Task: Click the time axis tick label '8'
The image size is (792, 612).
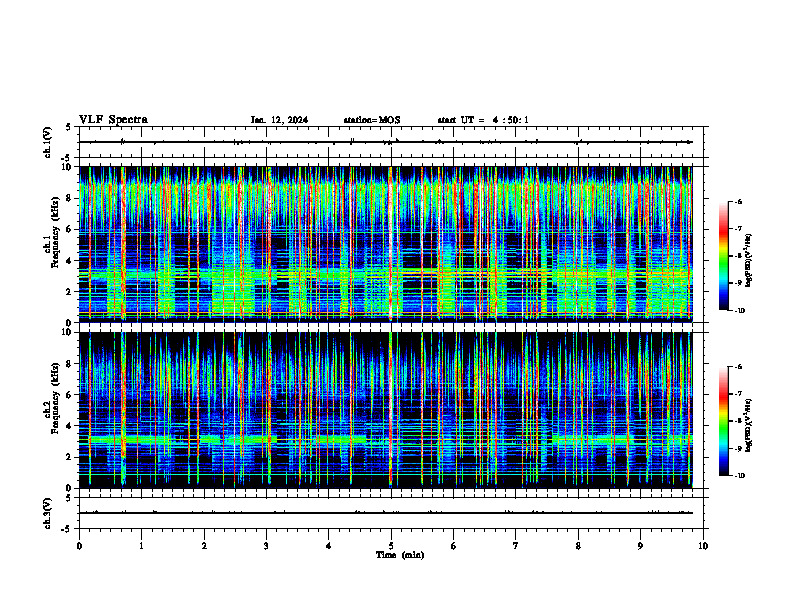Action: 578,546
